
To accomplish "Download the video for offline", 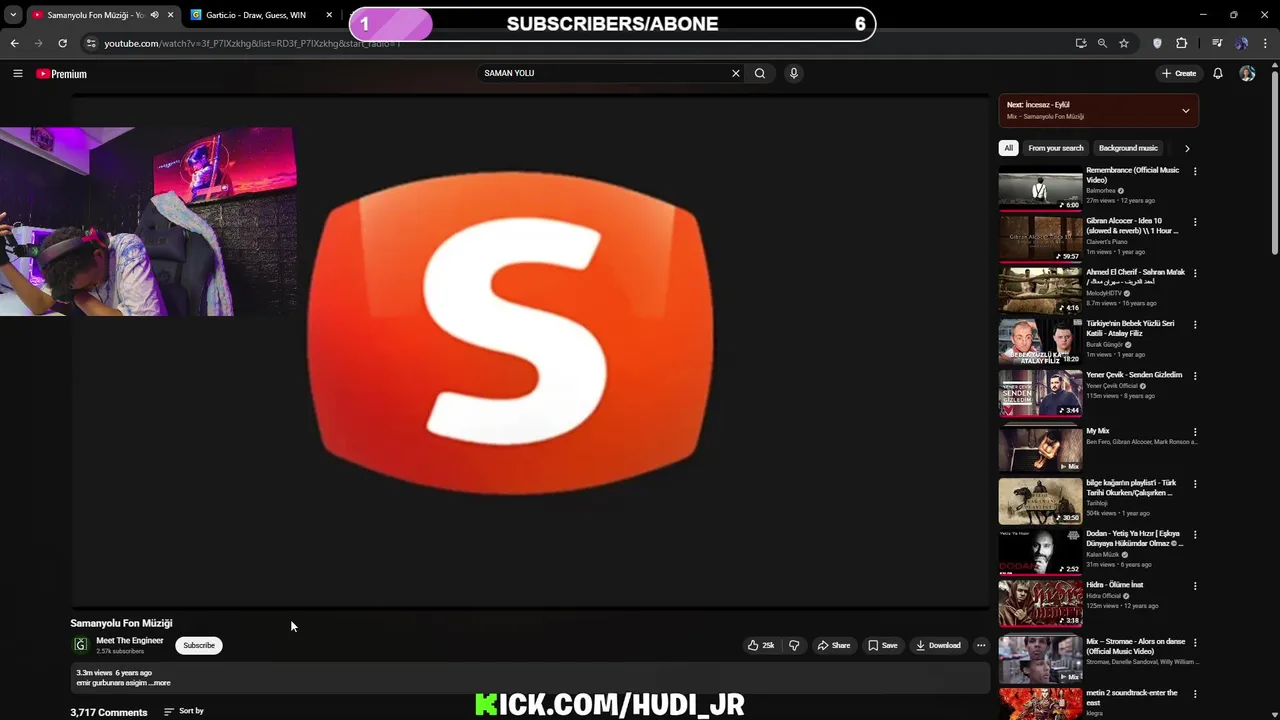I will [938, 645].
